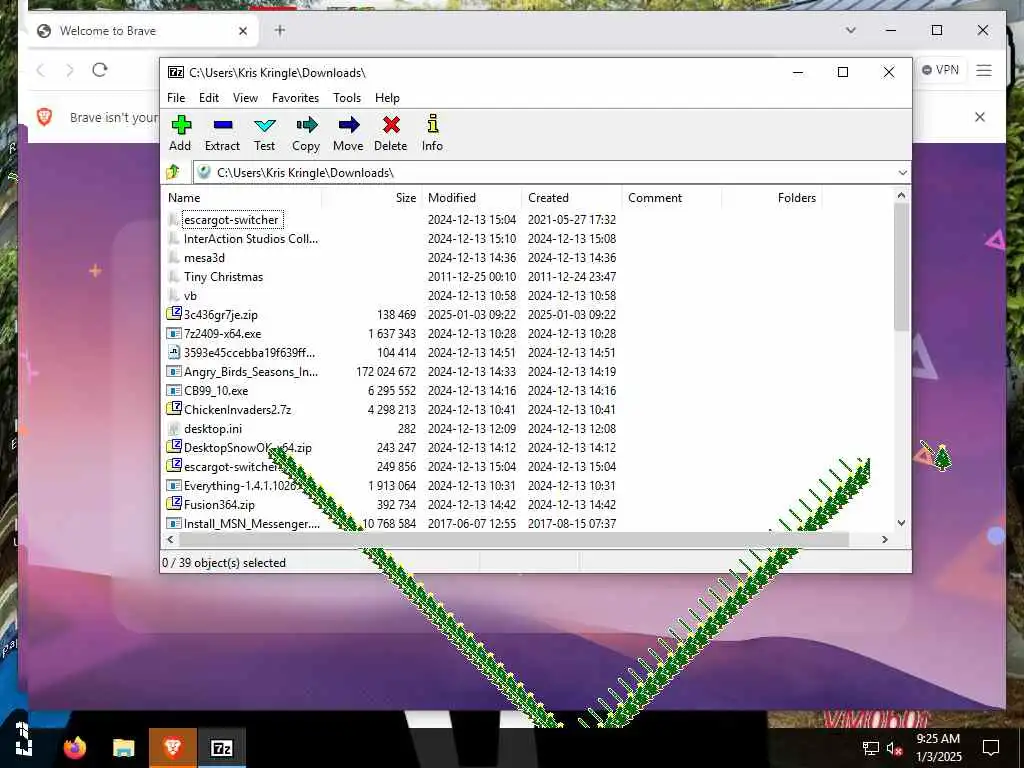Click the Test toolbar icon

[264, 125]
